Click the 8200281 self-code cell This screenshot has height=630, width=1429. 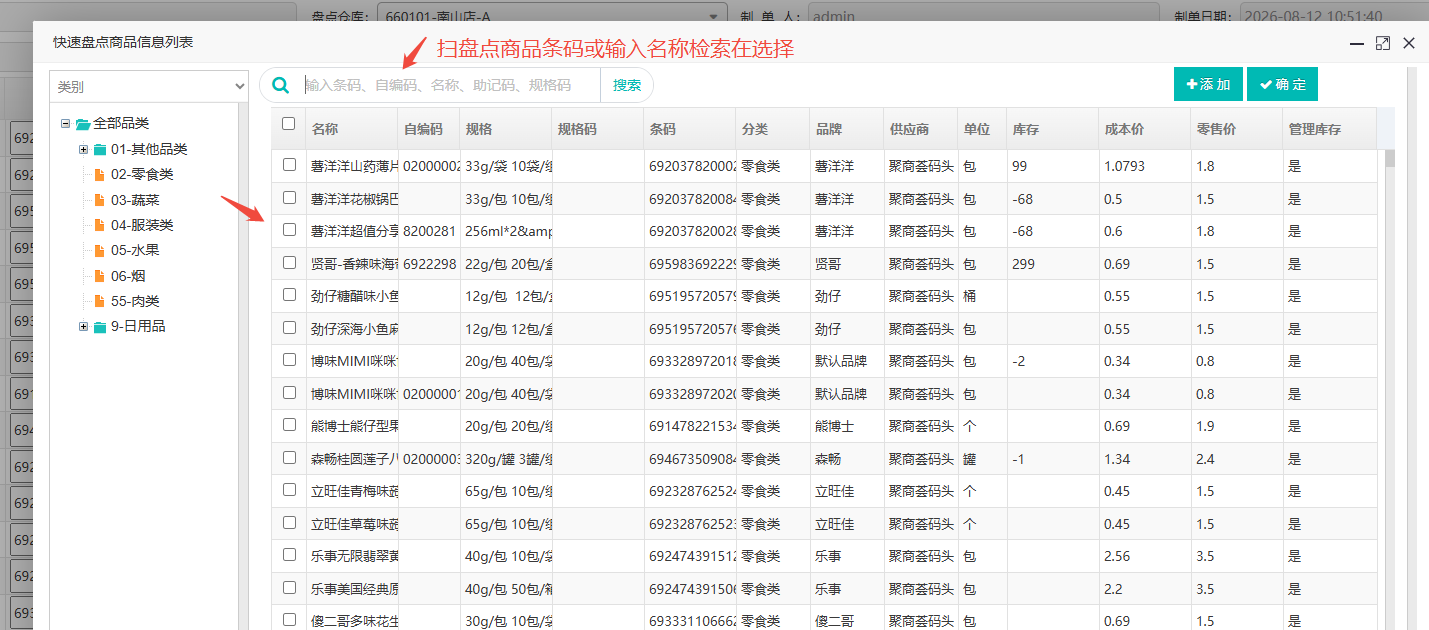point(428,231)
